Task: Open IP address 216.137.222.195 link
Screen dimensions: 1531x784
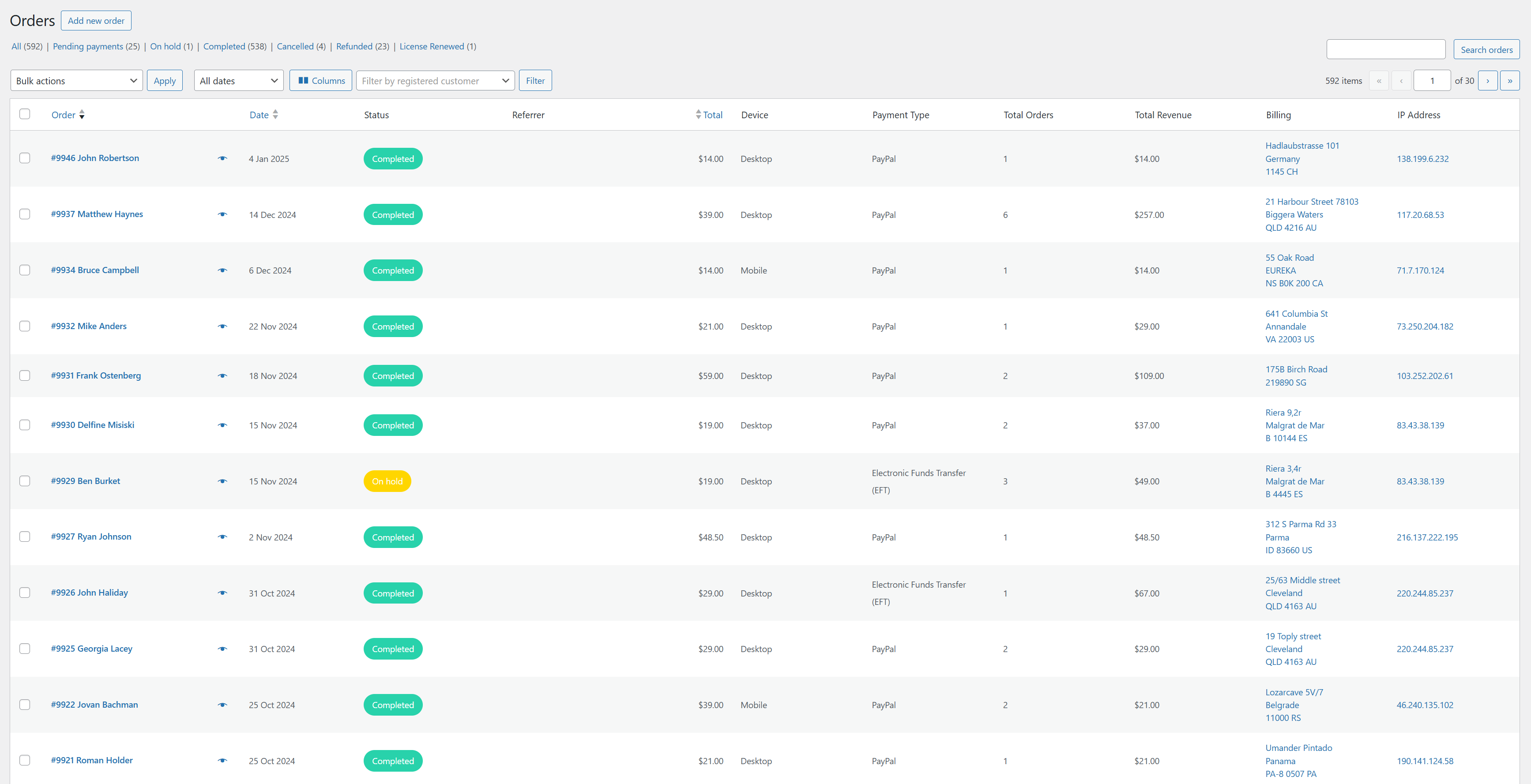Action: pyautogui.click(x=1427, y=537)
